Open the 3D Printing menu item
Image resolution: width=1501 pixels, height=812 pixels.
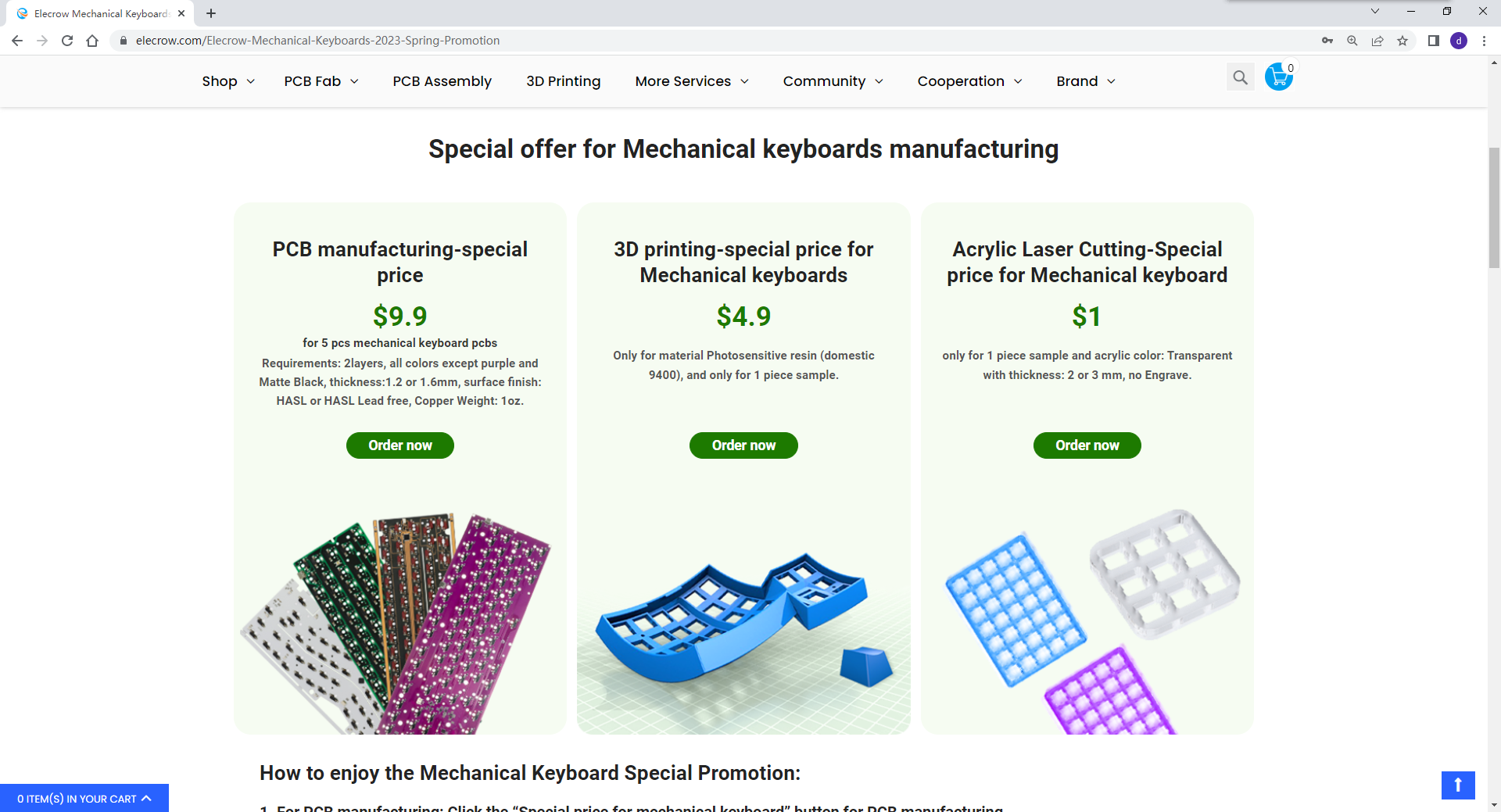[x=563, y=81]
